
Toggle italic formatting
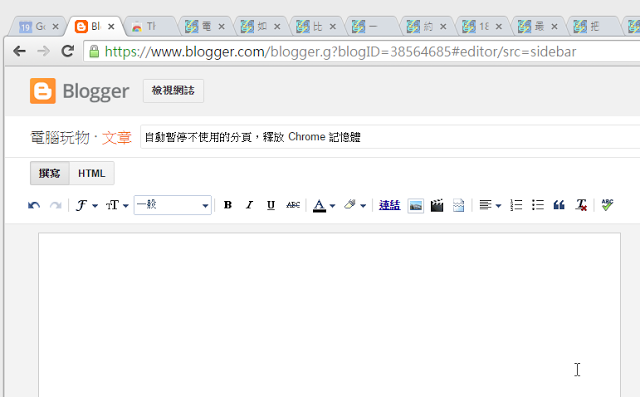[x=249, y=205]
